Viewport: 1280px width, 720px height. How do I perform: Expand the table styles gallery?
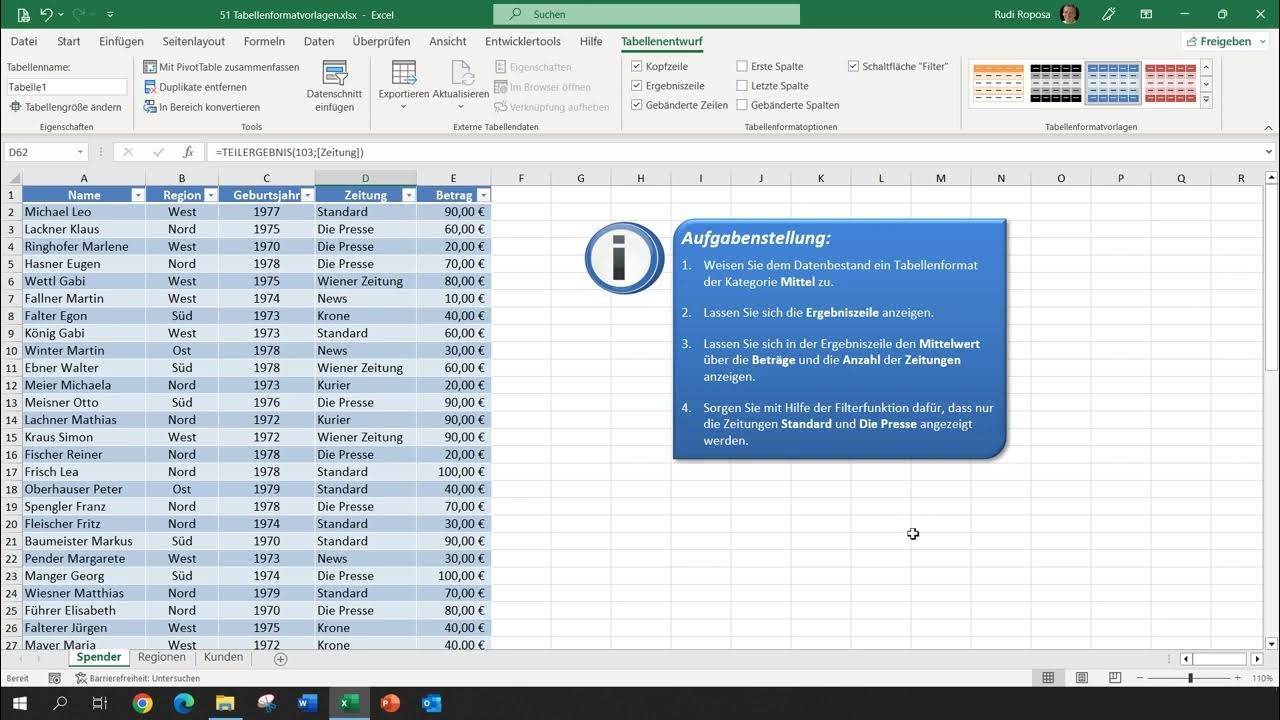(x=1206, y=100)
